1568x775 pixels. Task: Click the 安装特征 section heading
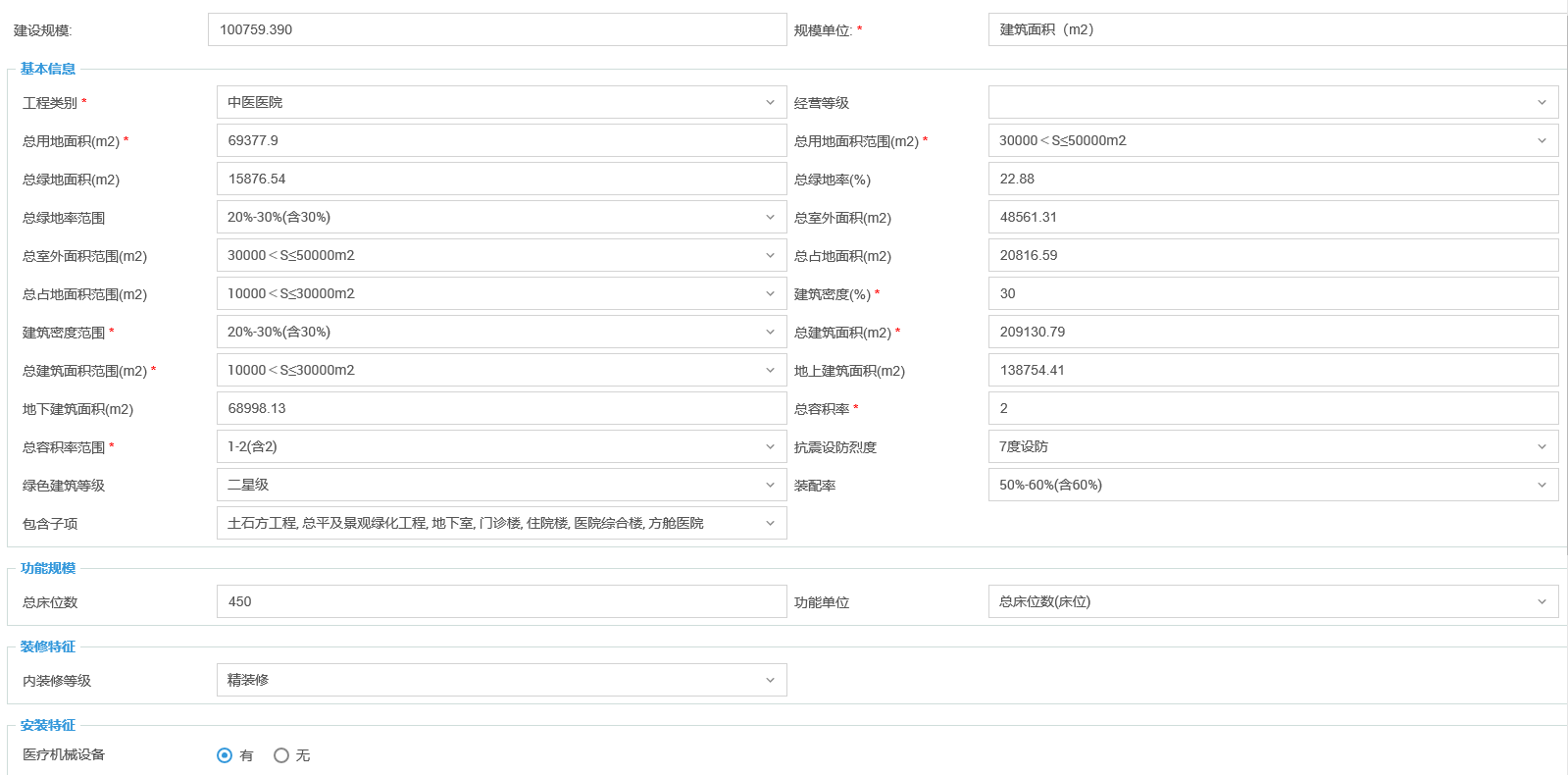pyautogui.click(x=48, y=725)
